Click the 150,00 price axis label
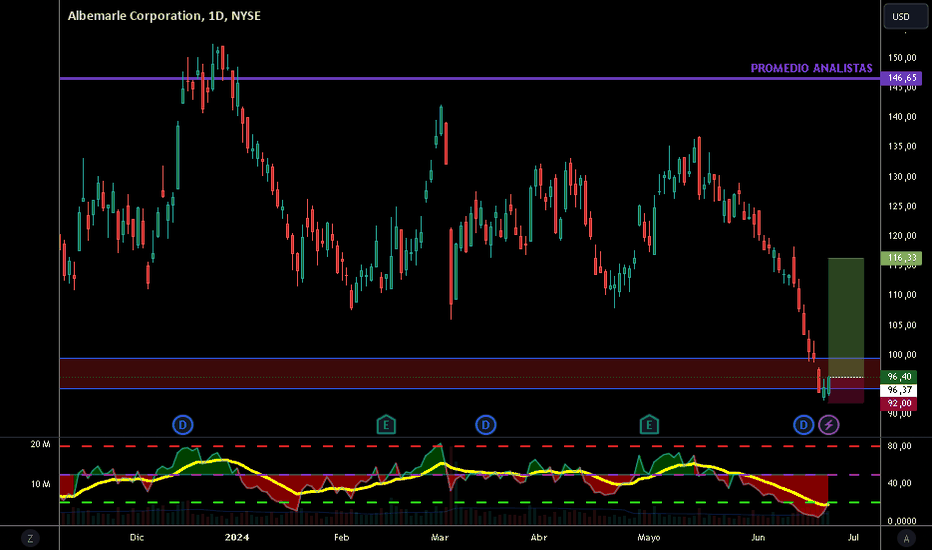The width and height of the screenshot is (932, 550). coord(902,58)
